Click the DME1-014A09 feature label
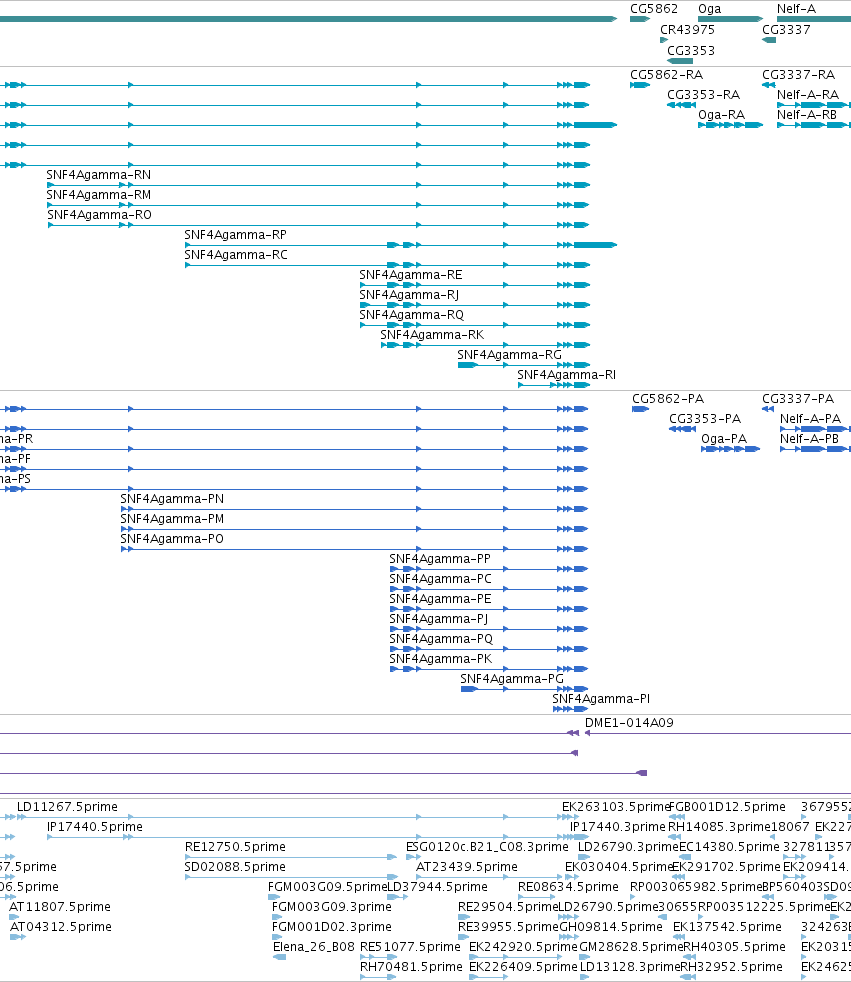 tap(629, 723)
